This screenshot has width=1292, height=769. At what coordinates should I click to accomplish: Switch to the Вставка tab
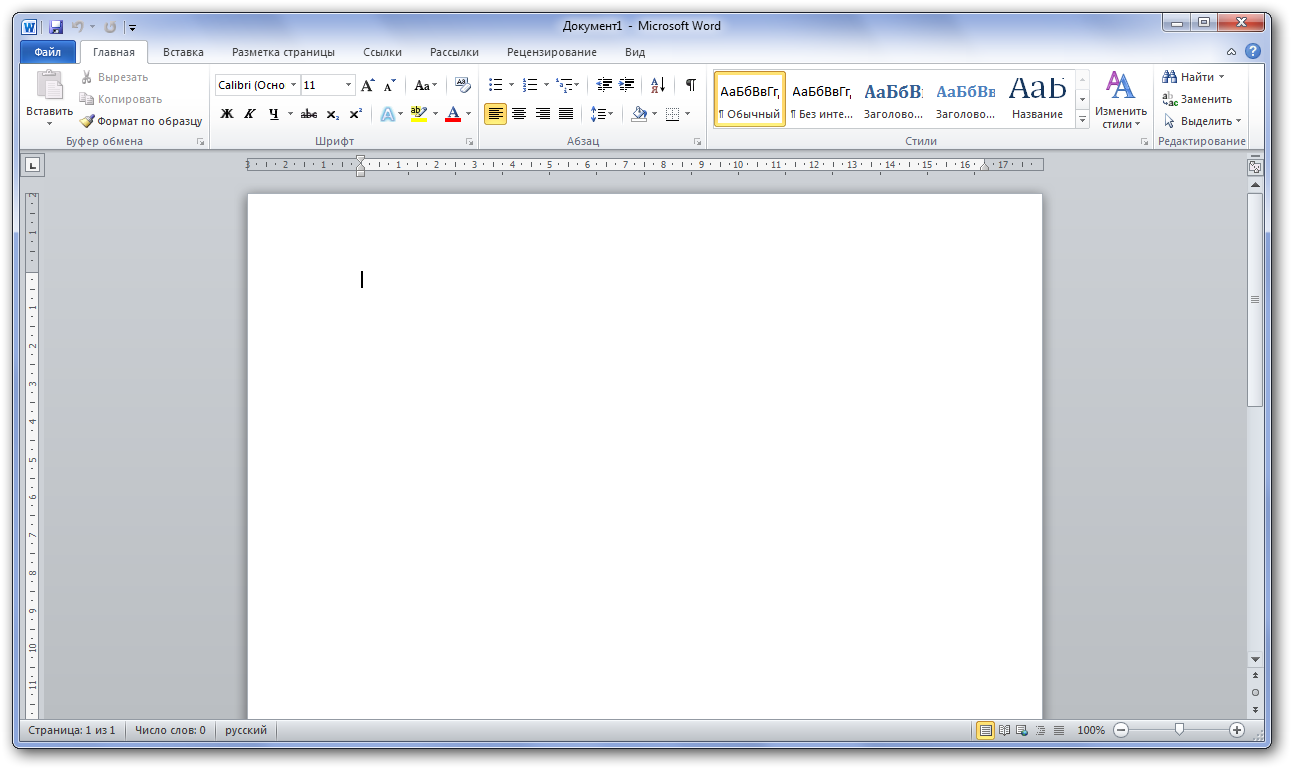[183, 52]
